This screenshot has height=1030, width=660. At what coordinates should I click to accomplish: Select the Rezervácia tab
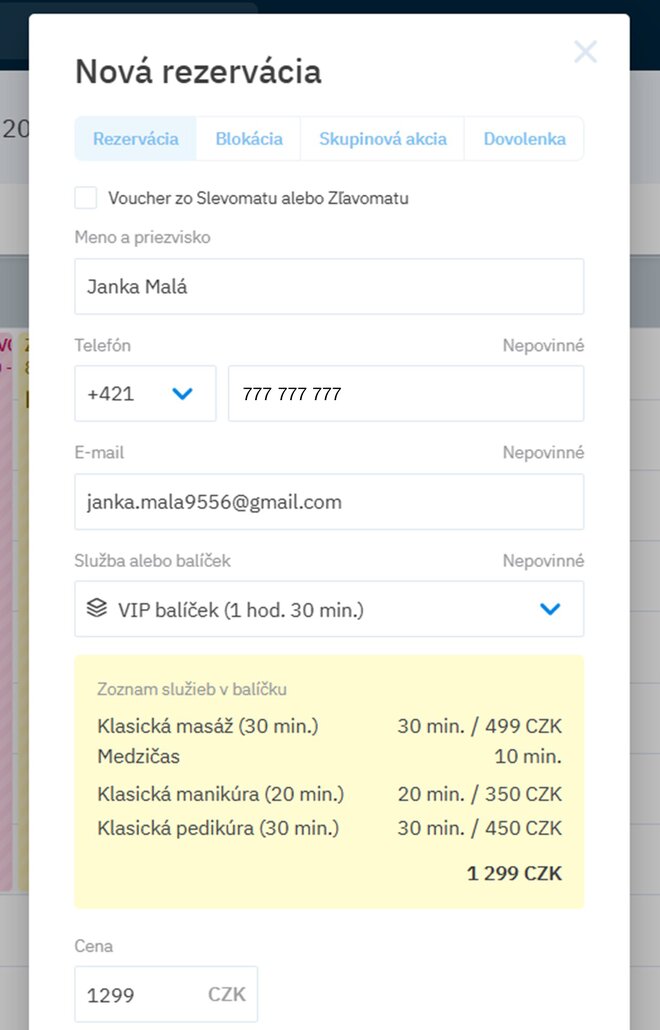pos(136,139)
